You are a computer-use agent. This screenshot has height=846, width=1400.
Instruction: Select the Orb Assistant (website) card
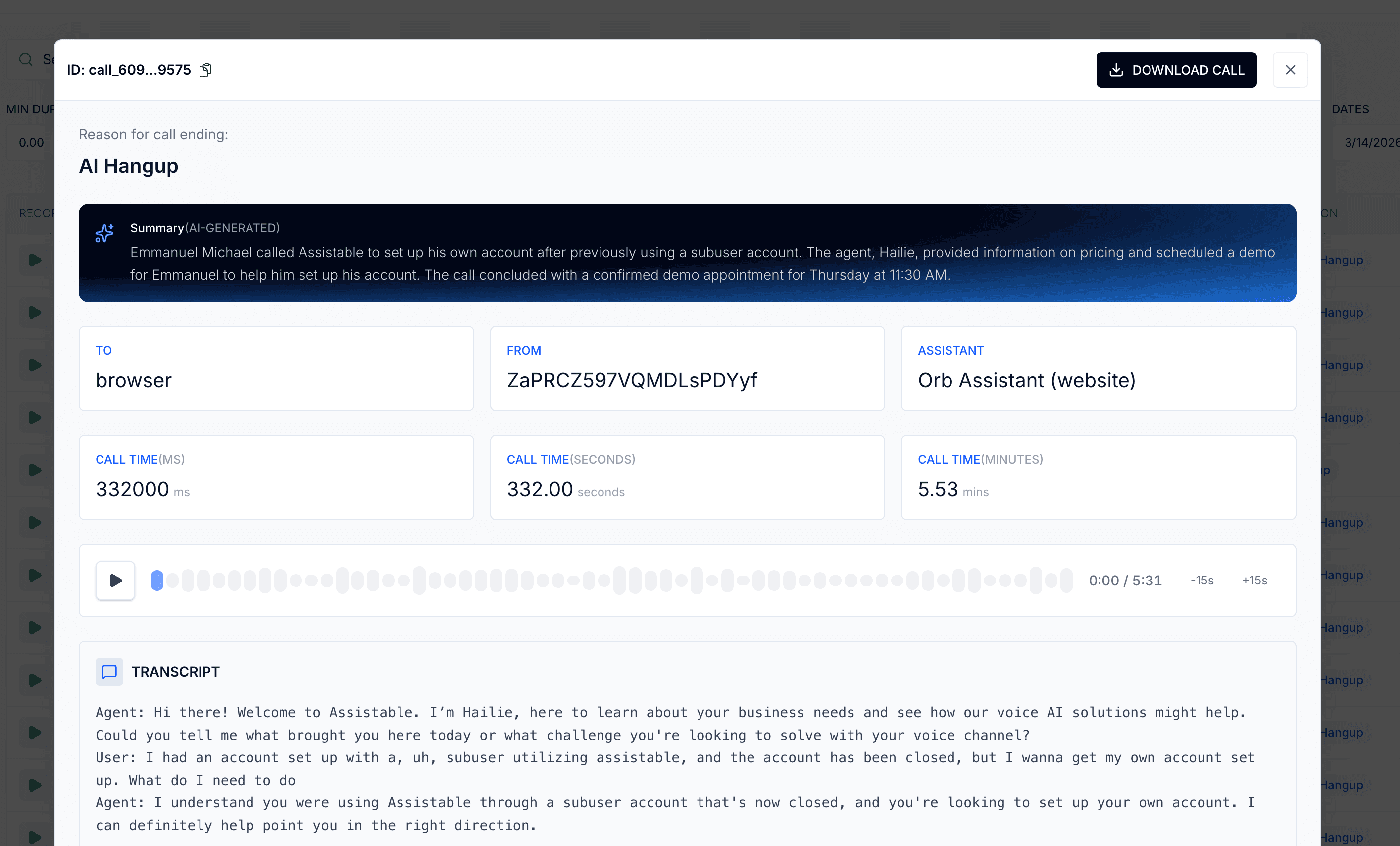1098,369
